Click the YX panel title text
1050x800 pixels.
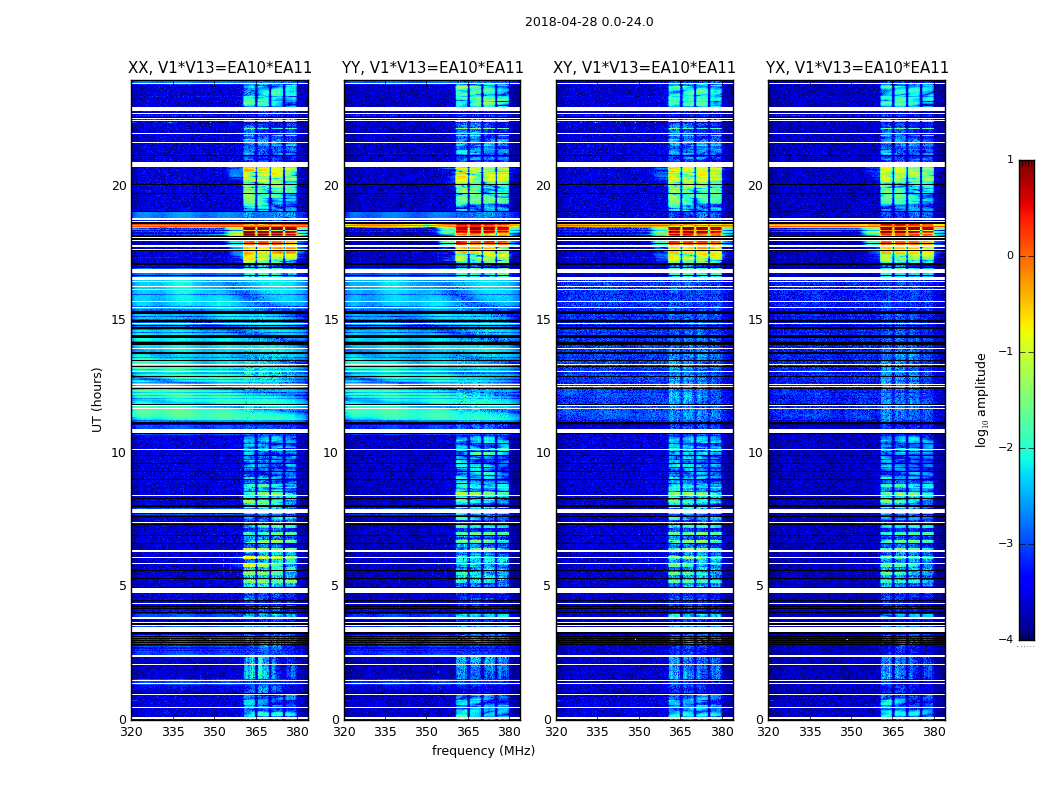pos(857,68)
